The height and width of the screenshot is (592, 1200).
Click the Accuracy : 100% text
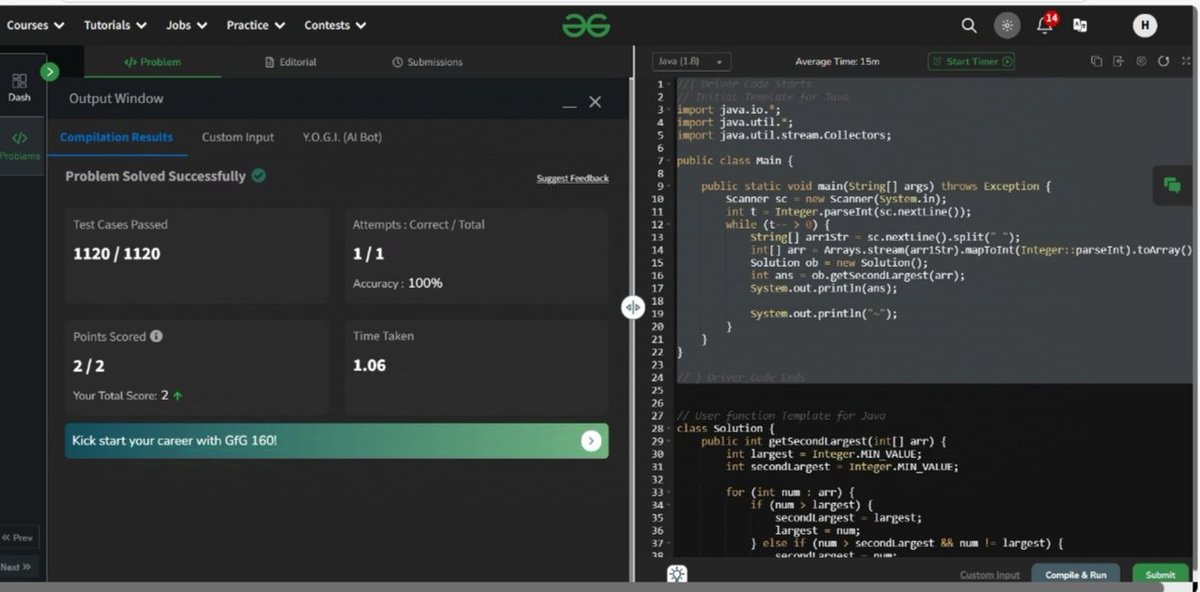coord(397,283)
